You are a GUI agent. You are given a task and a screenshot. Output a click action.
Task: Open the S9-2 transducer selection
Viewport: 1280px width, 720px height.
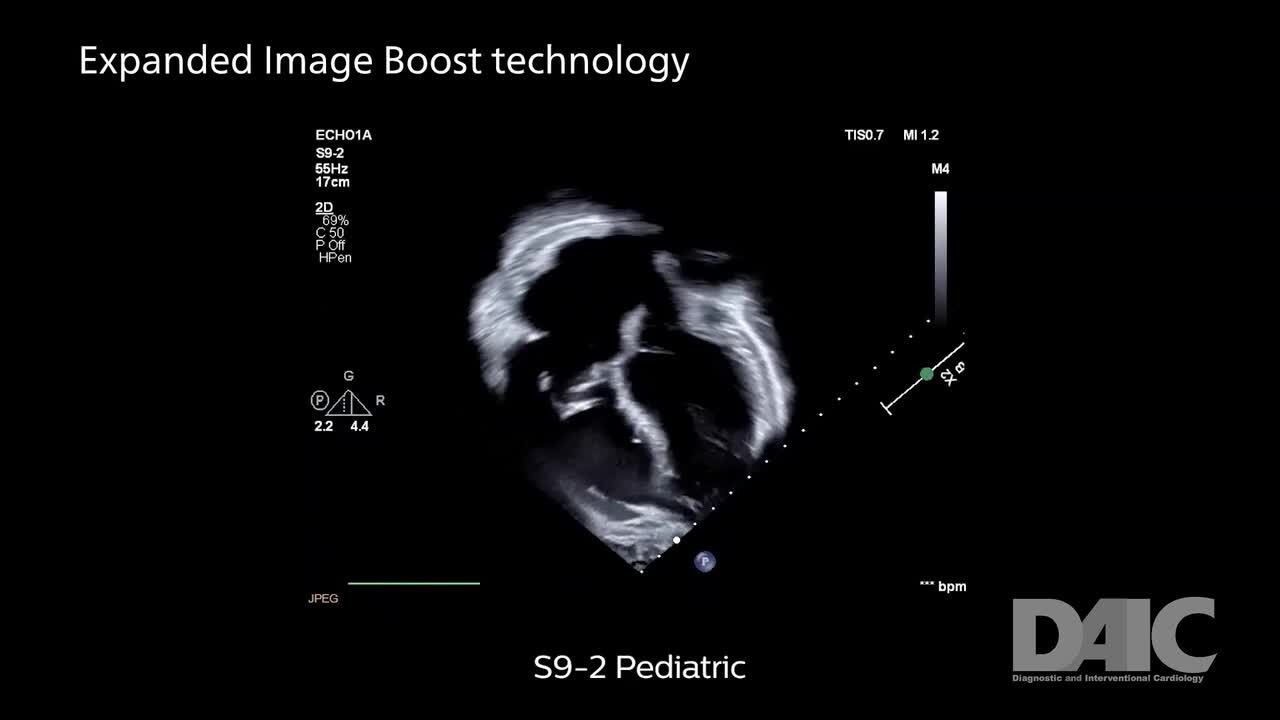coord(330,153)
